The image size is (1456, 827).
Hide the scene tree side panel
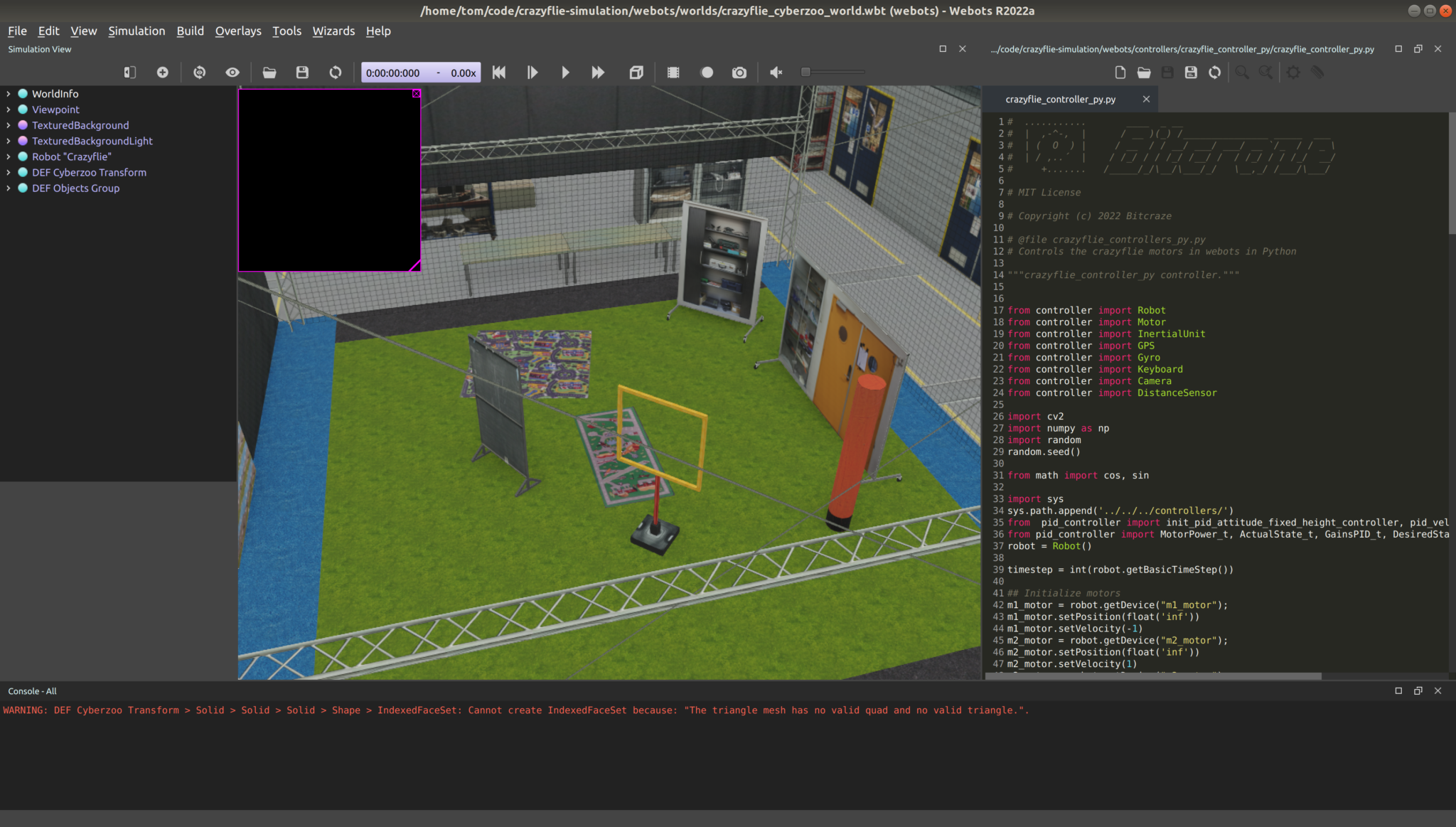tap(129, 73)
